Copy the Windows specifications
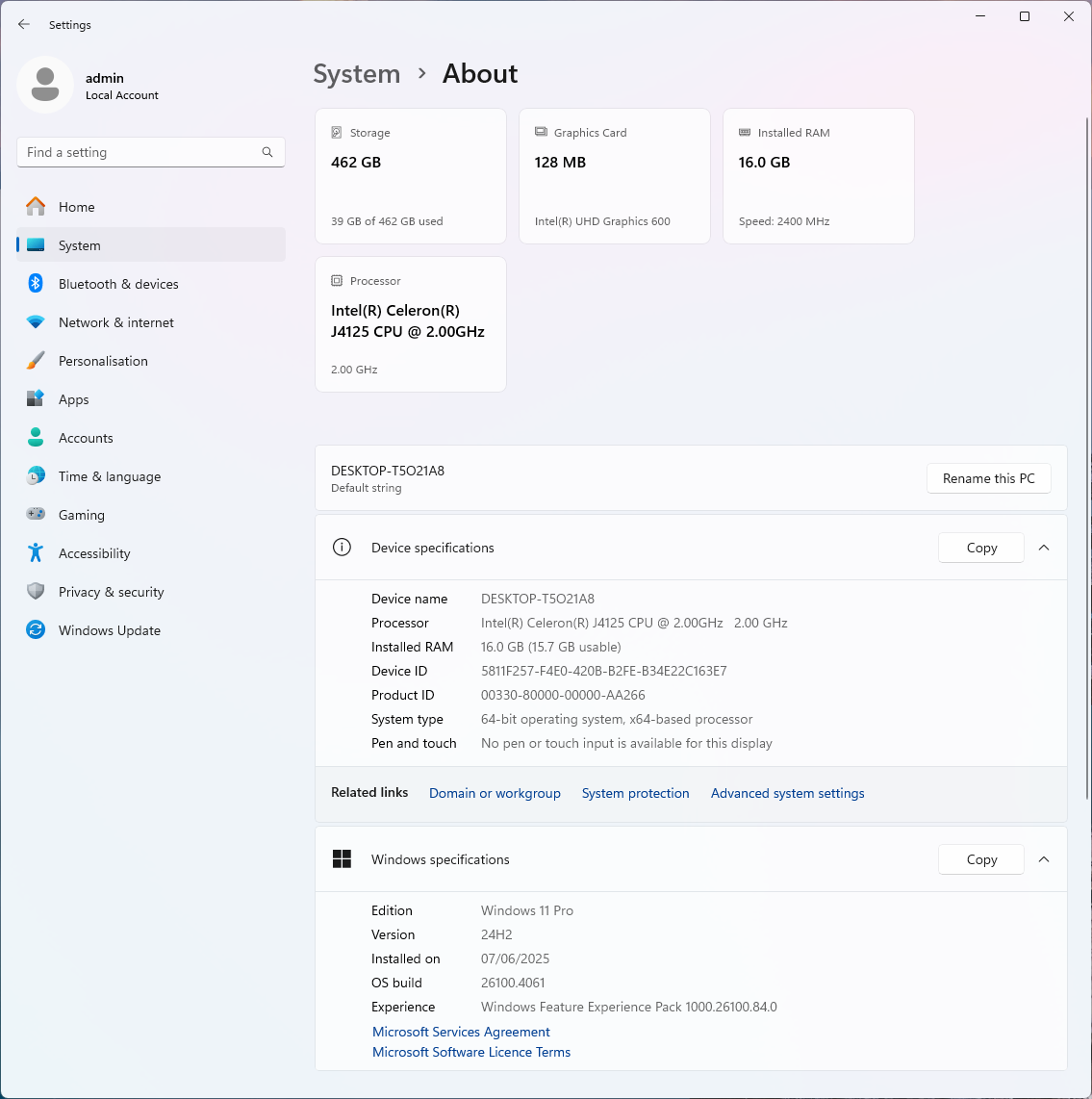This screenshot has height=1099, width=1092. point(980,859)
